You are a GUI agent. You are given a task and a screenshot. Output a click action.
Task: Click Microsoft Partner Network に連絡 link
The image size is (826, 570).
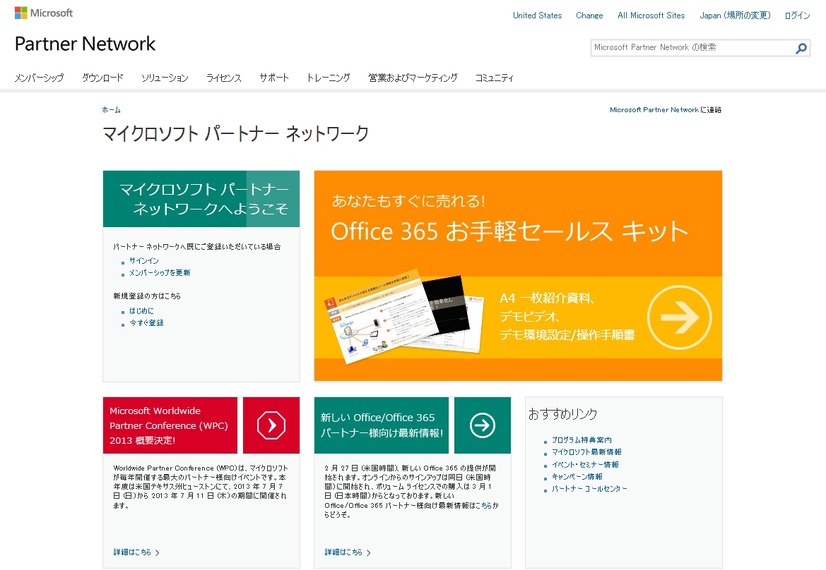tap(665, 110)
